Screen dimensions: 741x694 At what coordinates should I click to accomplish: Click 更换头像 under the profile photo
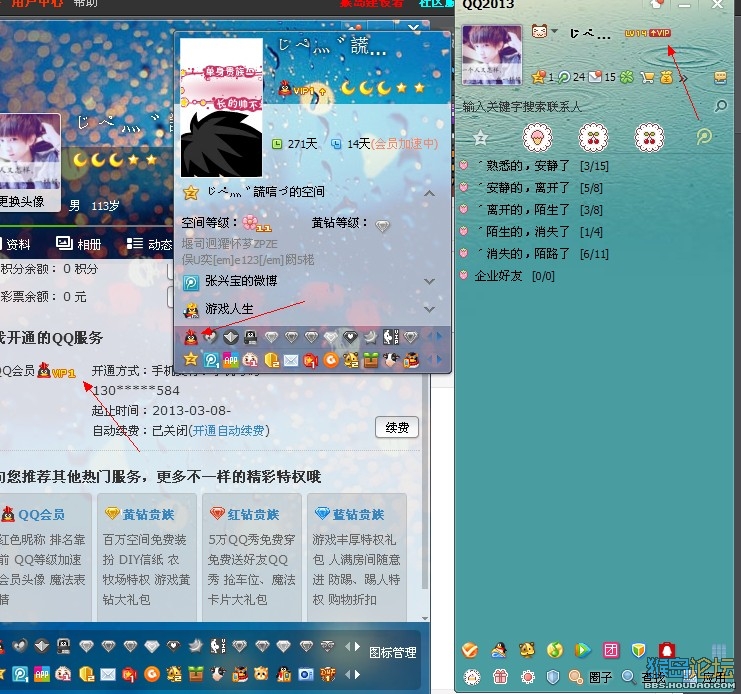tap(22, 202)
